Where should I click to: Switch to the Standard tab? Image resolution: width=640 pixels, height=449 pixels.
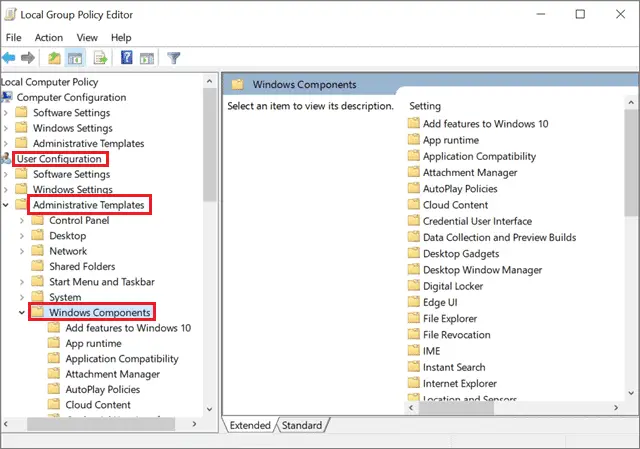(302, 425)
